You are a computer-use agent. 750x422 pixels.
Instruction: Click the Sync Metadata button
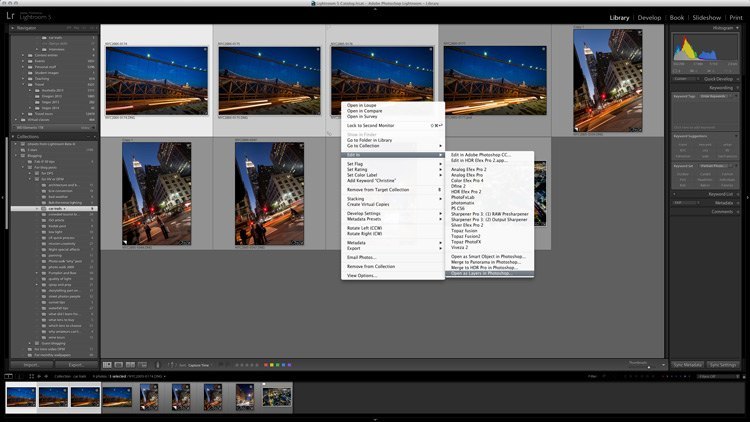(x=687, y=365)
